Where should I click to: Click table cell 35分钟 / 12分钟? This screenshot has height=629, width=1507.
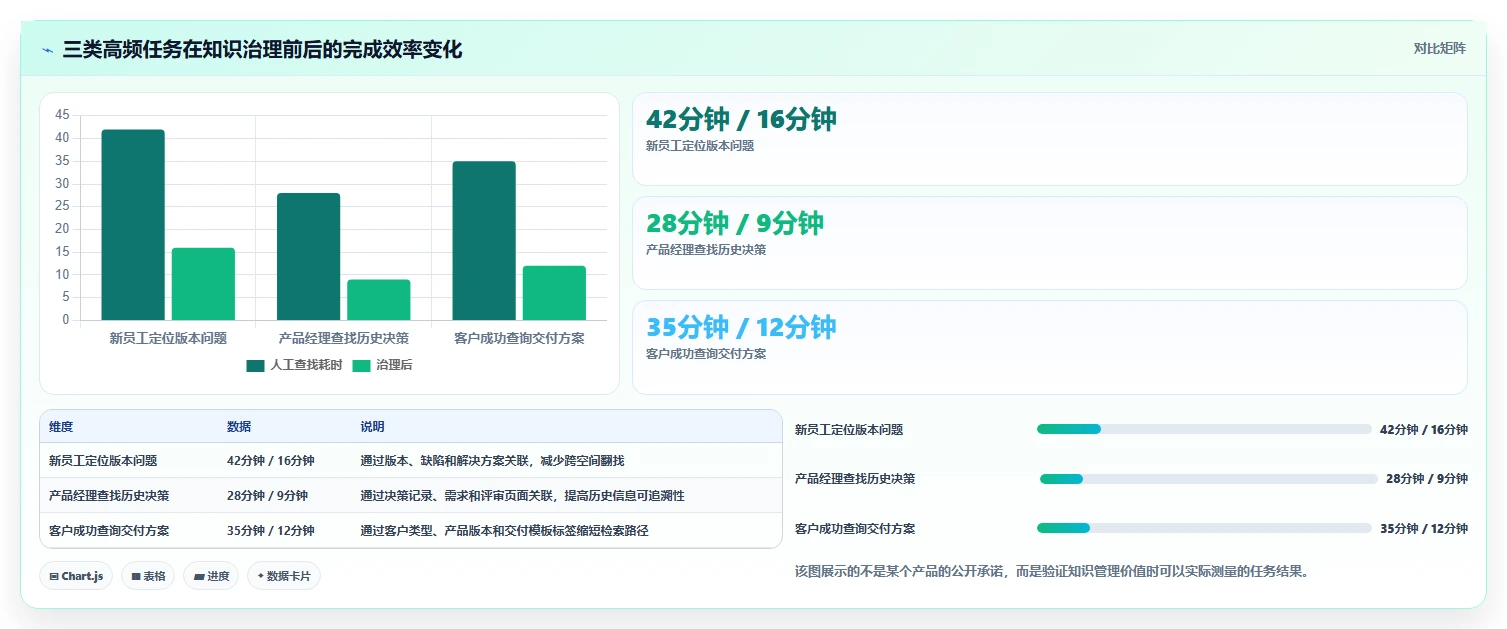(x=271, y=531)
